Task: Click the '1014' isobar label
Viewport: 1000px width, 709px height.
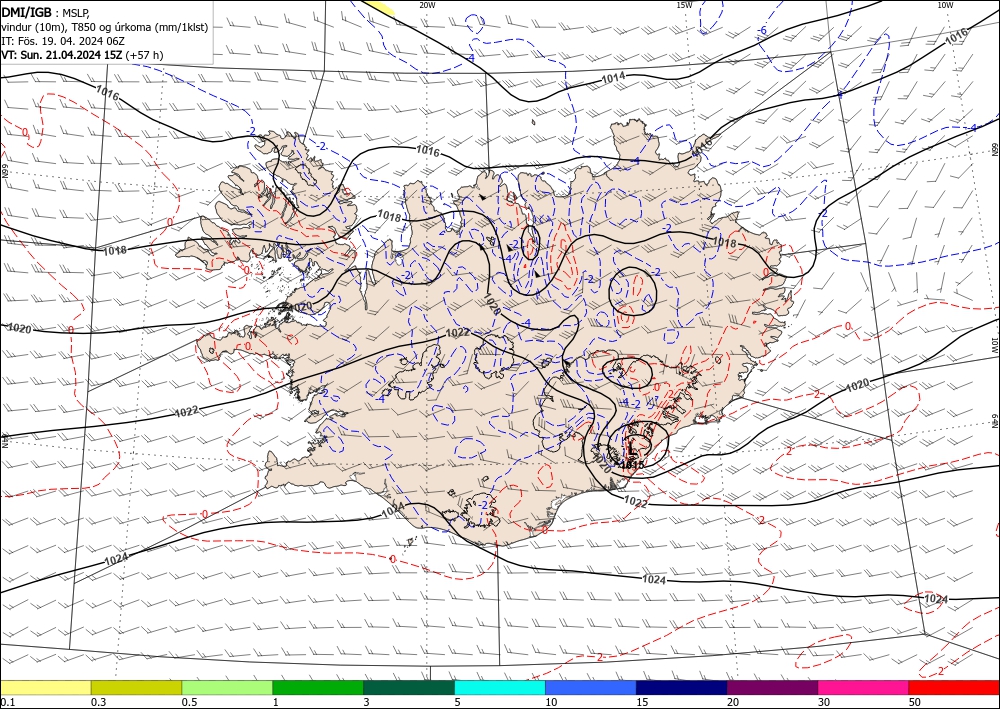Action: (x=613, y=78)
